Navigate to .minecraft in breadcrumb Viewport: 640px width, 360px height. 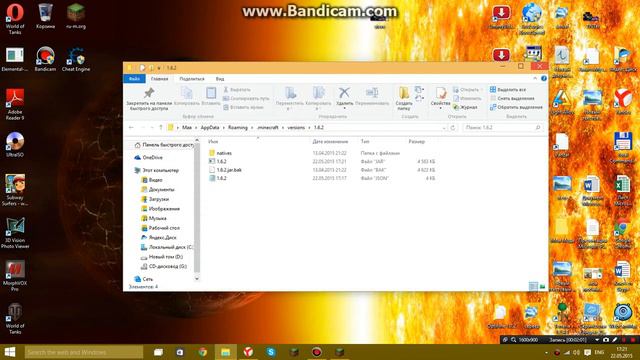pos(268,128)
